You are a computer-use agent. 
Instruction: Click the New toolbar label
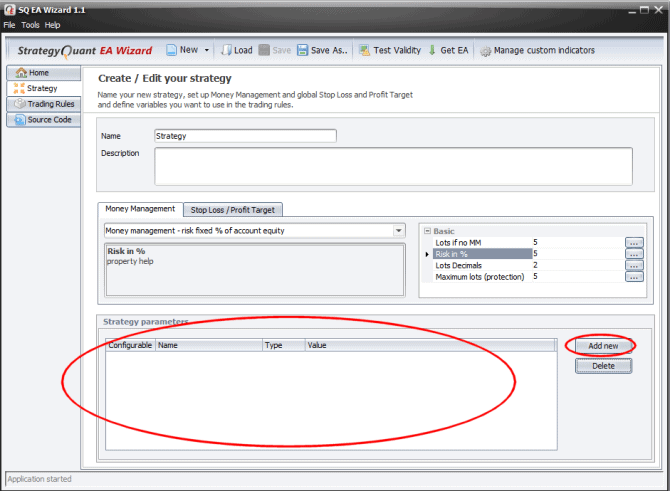coord(189,50)
